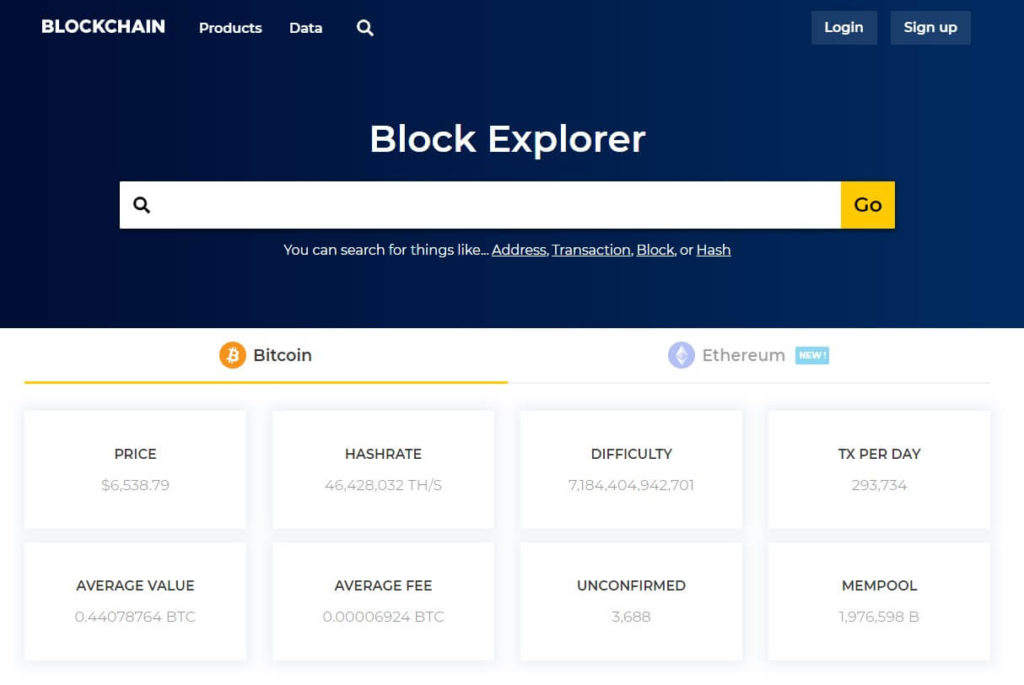This screenshot has height=685, width=1024.
Task: Open the UNCONFIRMED stat card
Action: click(632, 601)
